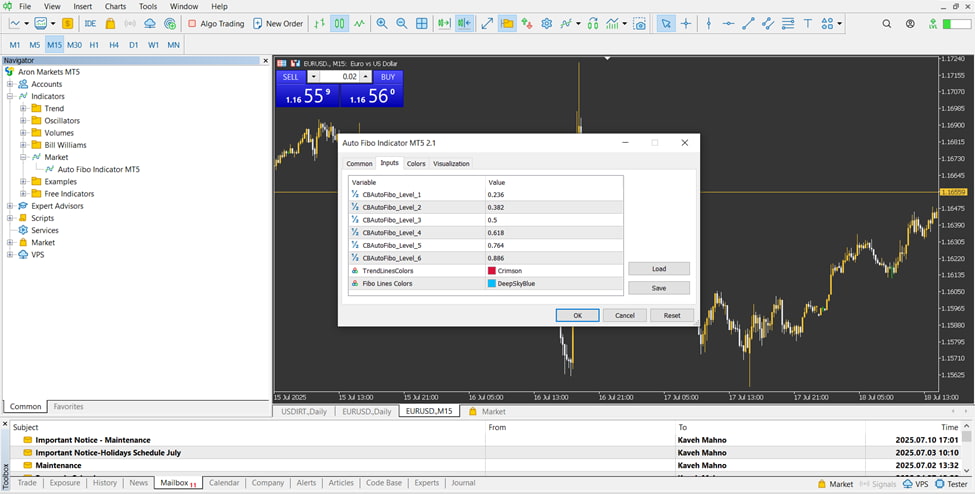Select the text label tool
The height and width of the screenshot is (494, 975).
click(x=808, y=24)
